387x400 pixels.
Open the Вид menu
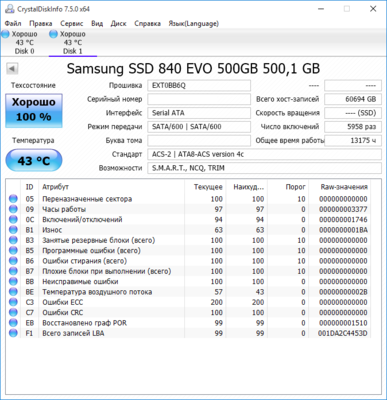[x=97, y=24]
